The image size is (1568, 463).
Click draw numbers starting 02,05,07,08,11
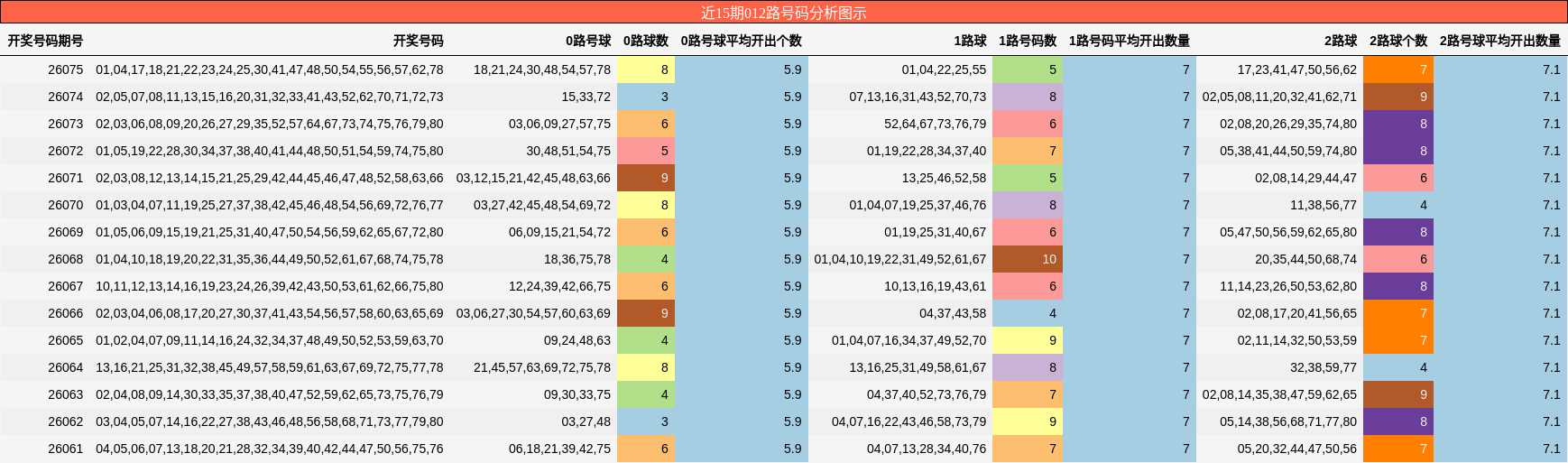click(x=270, y=97)
